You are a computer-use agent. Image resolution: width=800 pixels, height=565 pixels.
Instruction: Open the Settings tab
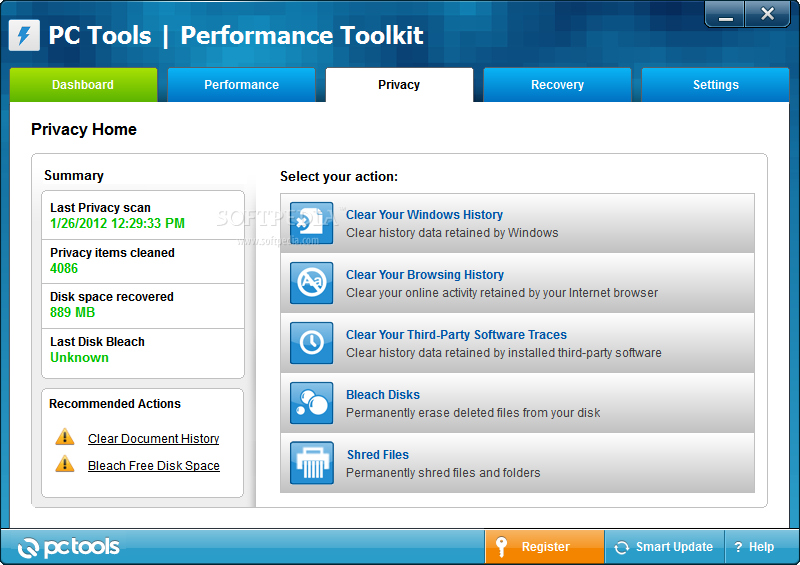pyautogui.click(x=715, y=85)
